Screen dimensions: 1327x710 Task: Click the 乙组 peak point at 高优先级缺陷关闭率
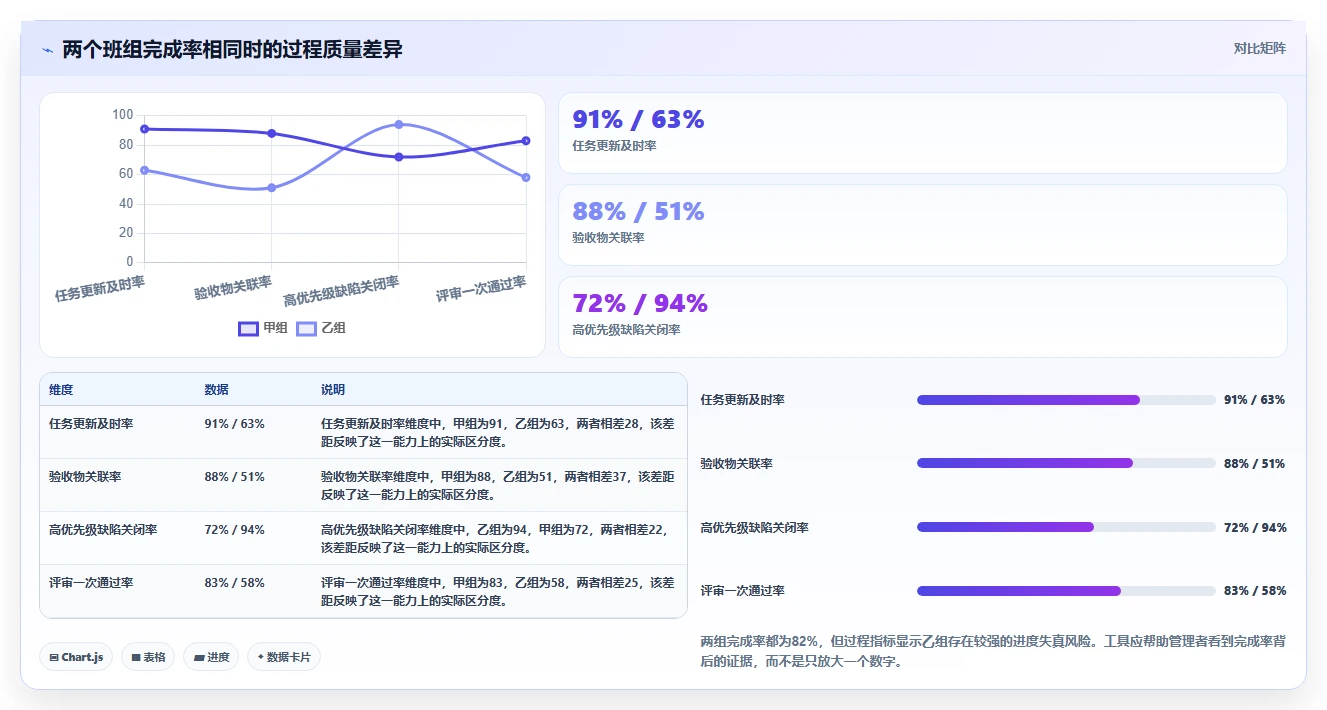399,124
